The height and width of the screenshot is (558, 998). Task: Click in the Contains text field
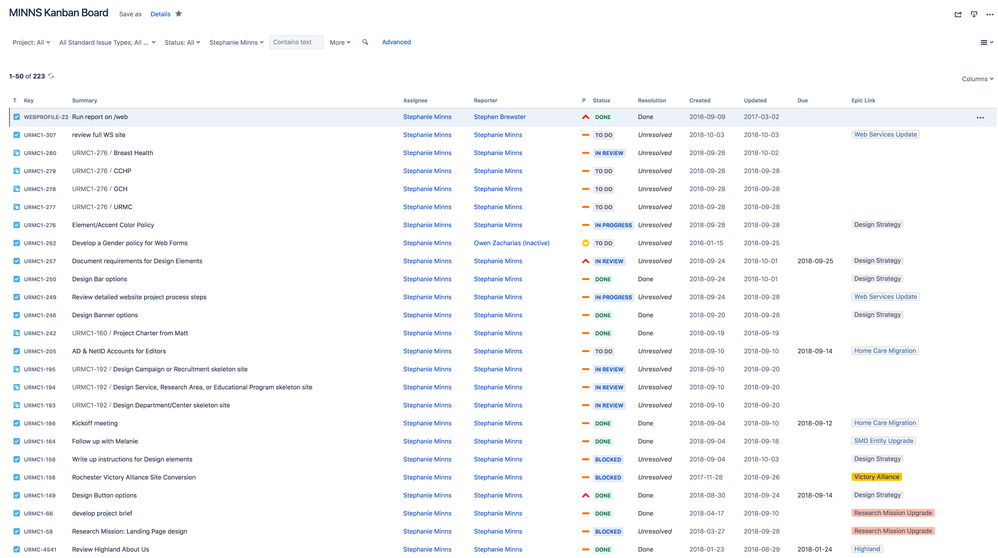(296, 42)
